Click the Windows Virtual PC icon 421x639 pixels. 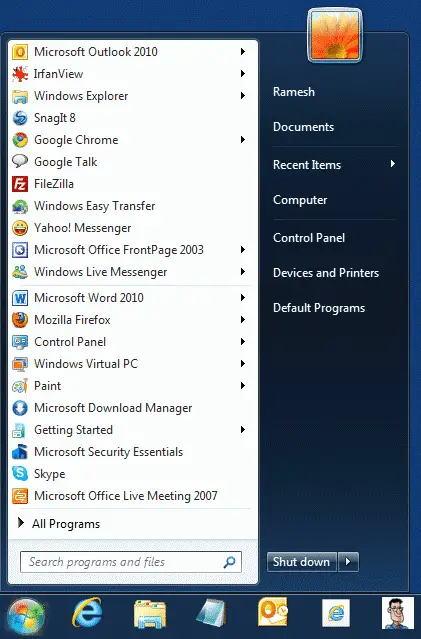[x=20, y=364]
